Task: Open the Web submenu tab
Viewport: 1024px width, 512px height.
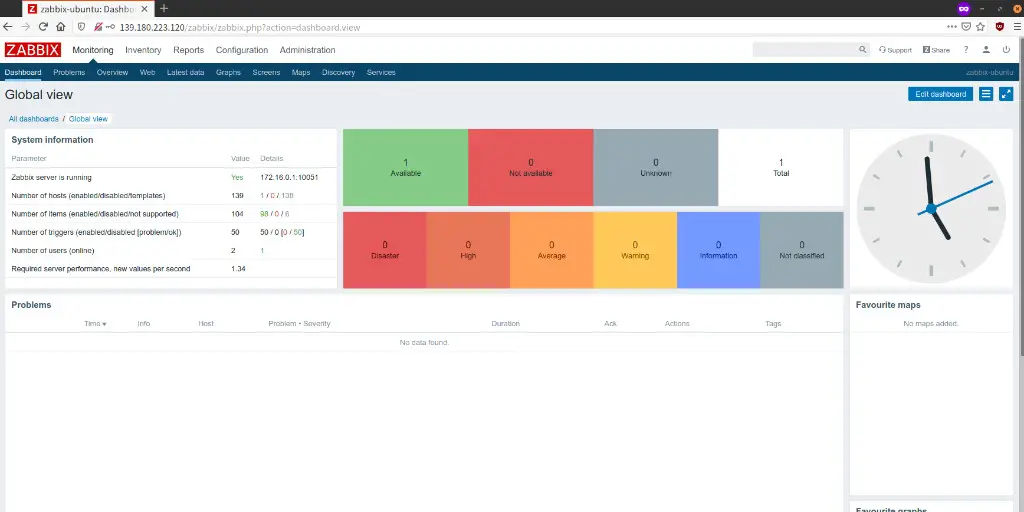Action: [x=148, y=72]
